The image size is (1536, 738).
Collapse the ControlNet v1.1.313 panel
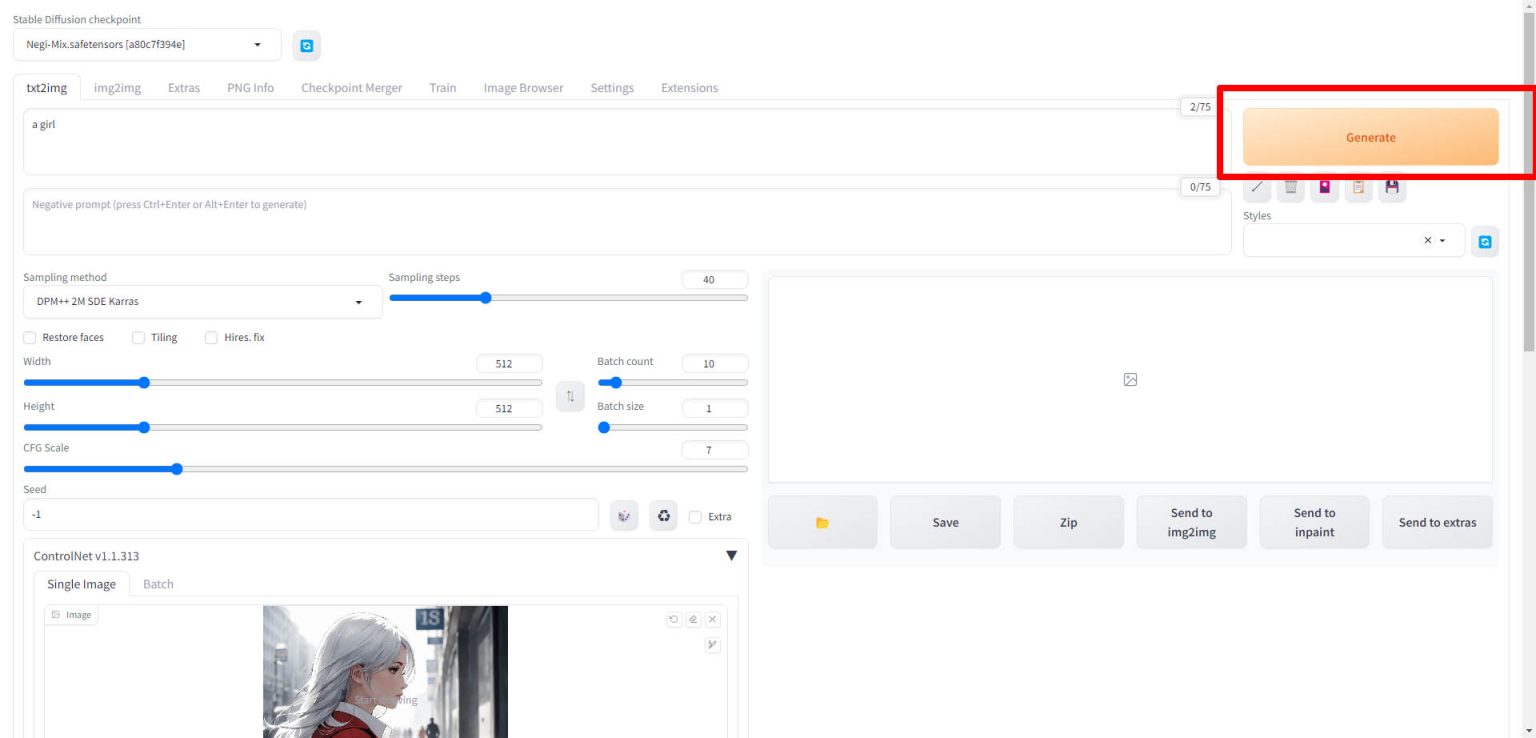[x=731, y=556]
